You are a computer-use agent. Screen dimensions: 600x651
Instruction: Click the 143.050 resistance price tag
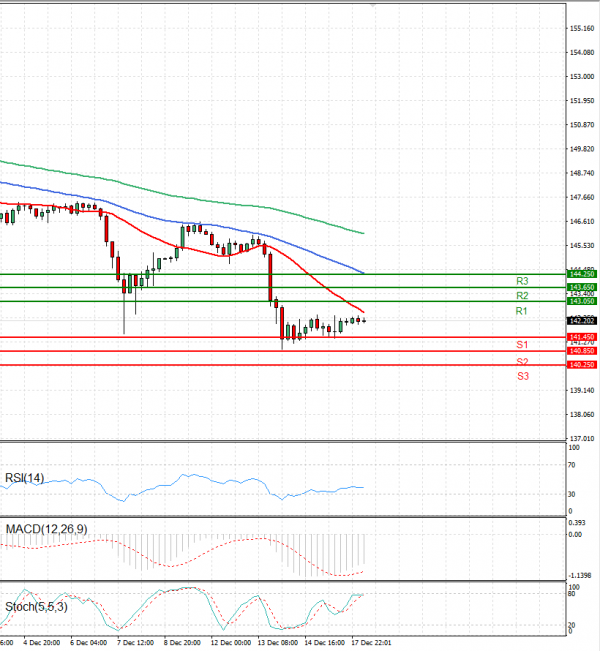tap(582, 301)
